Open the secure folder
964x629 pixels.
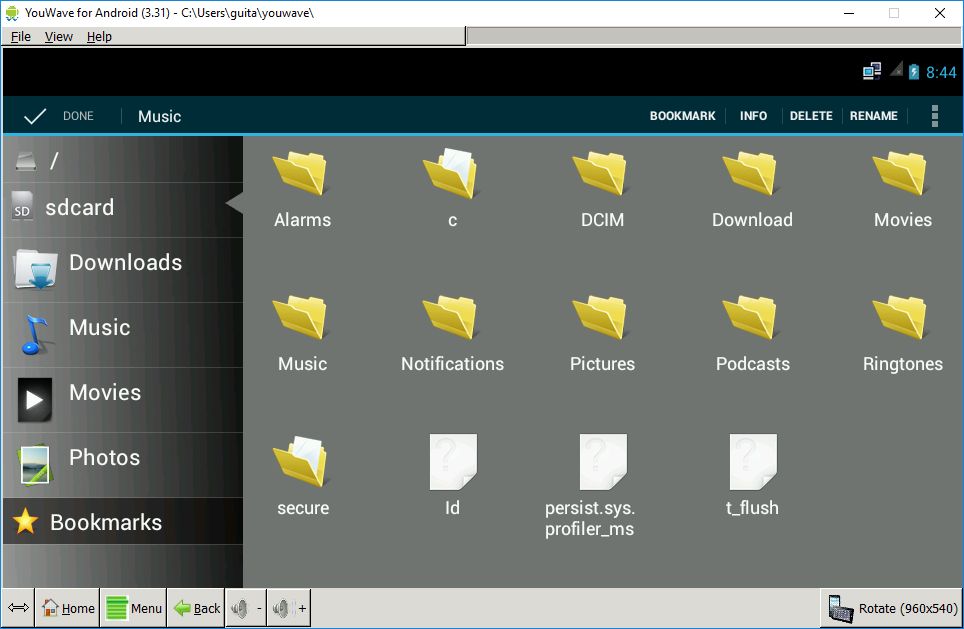(x=301, y=470)
